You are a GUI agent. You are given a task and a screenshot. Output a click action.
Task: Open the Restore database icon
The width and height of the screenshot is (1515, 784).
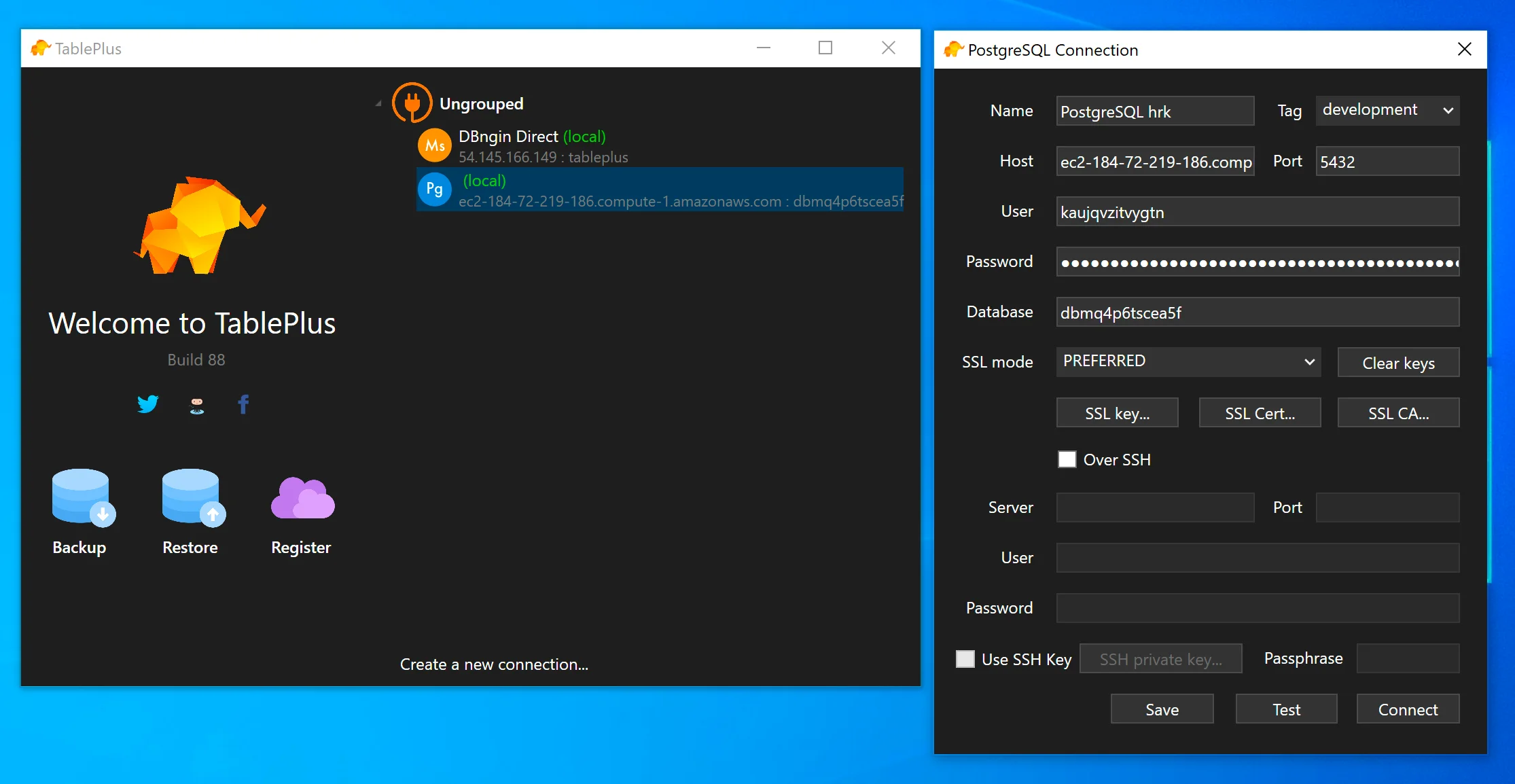tap(193, 497)
